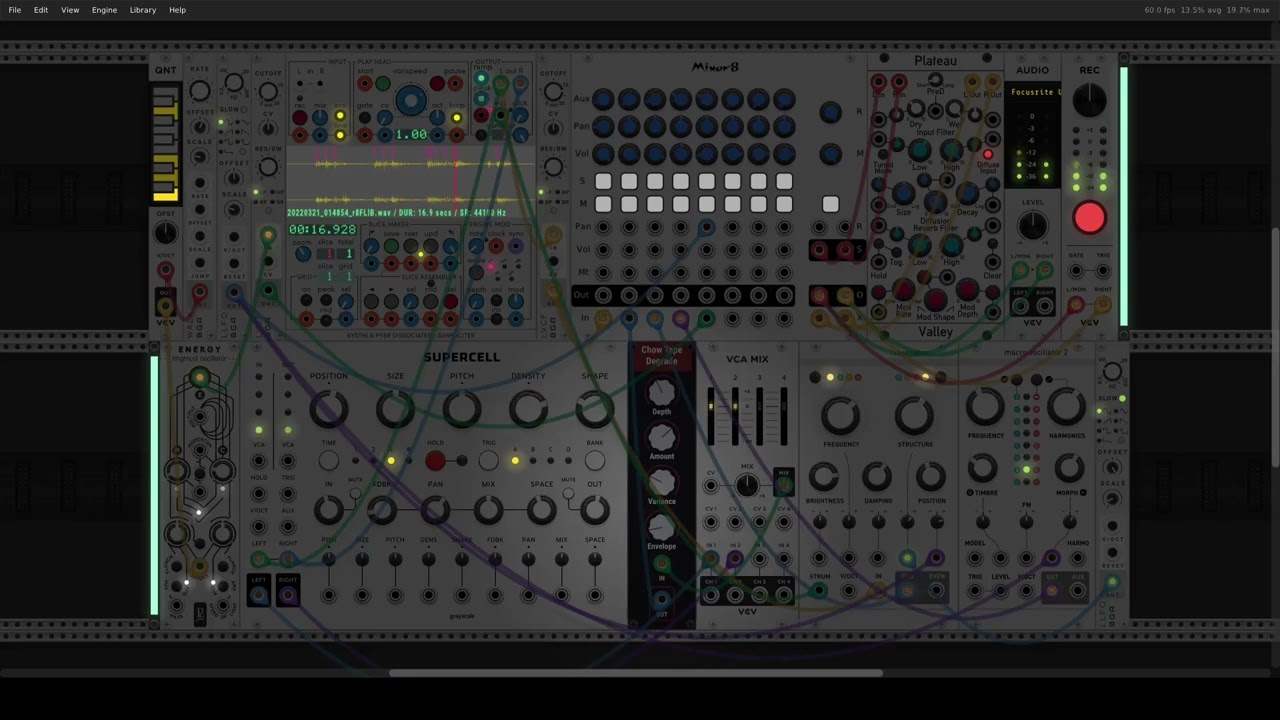Click the Chow Tape Degrade Variance knob
Screen dimensions: 1280x720
[661, 482]
